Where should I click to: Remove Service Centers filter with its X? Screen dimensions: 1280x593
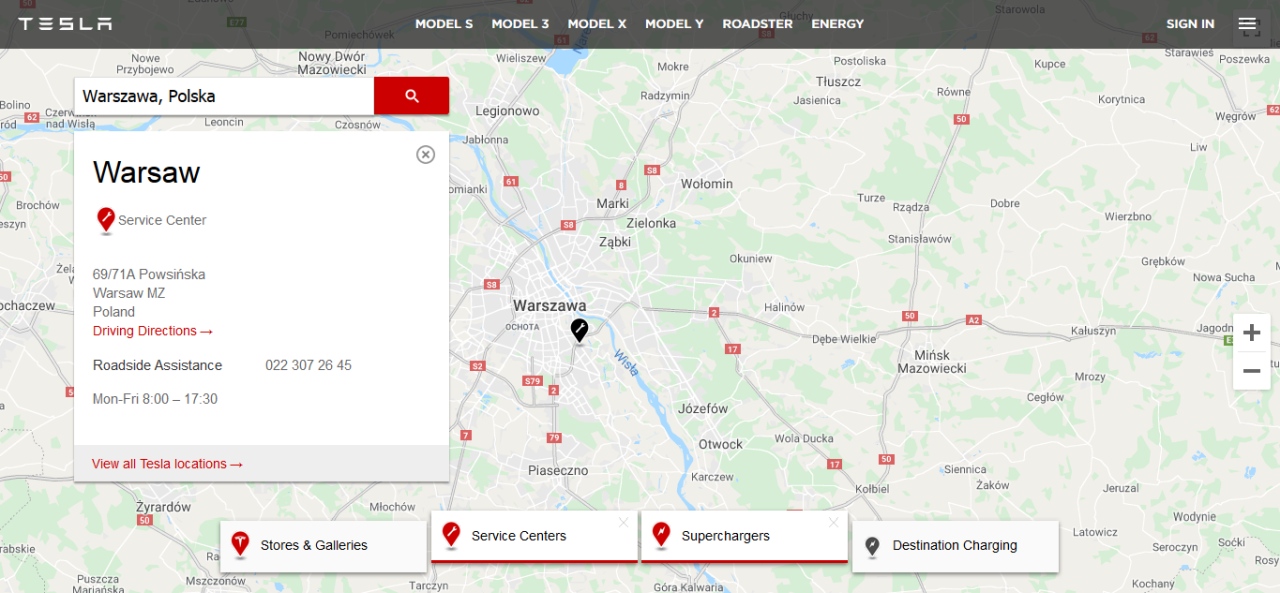pos(624,522)
